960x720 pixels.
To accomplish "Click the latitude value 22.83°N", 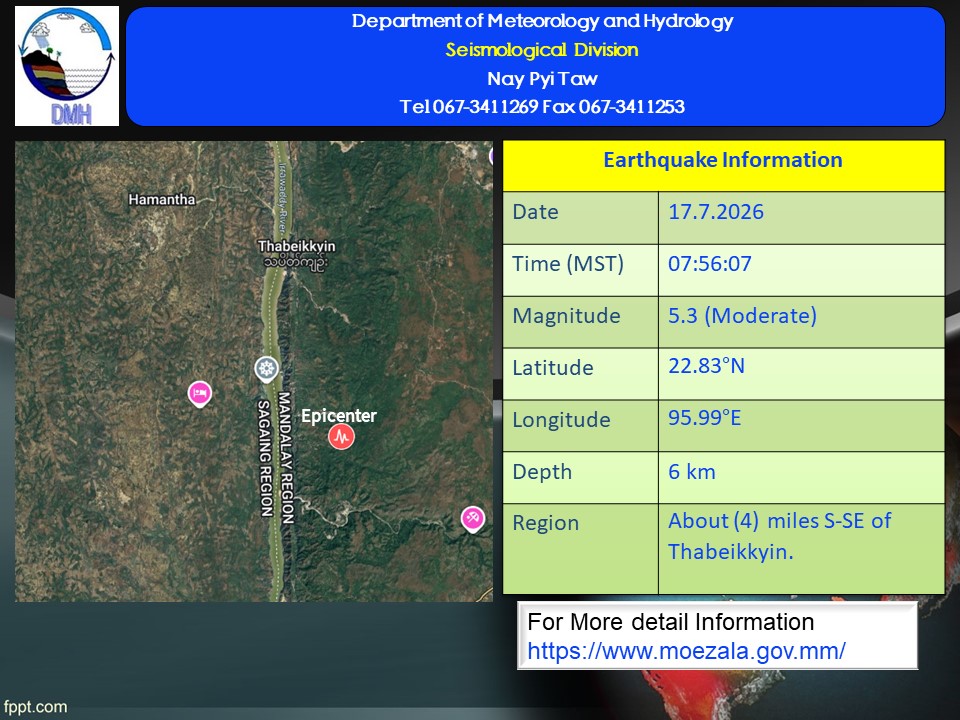I will (706, 366).
